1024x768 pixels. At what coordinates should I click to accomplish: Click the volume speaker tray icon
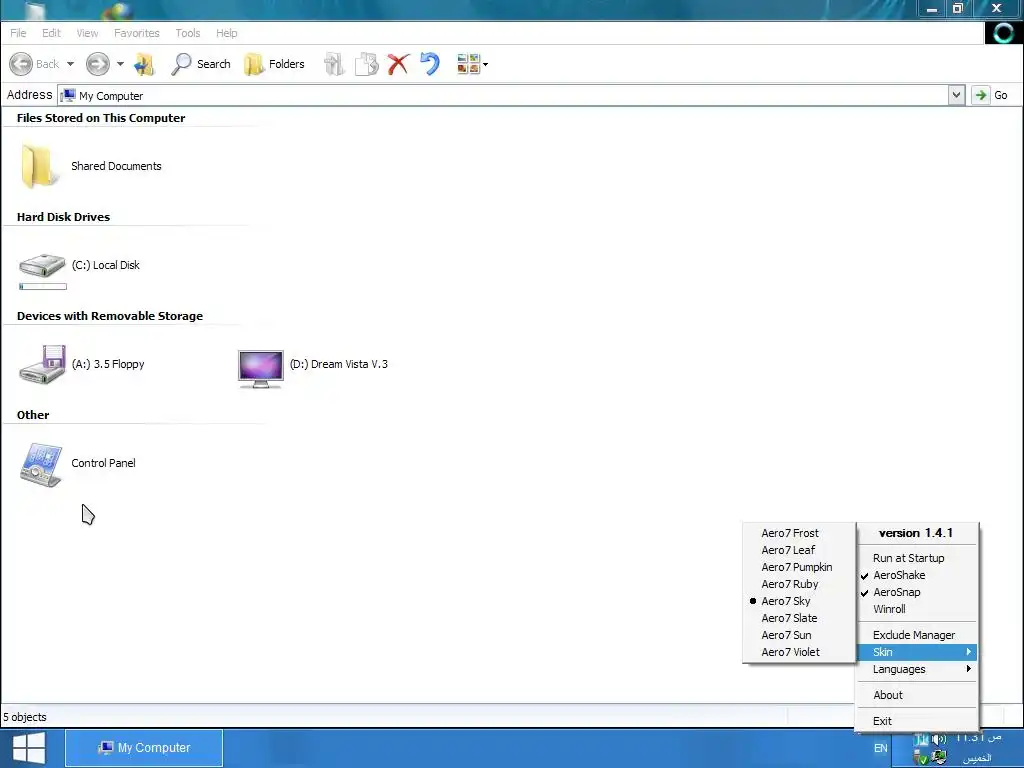click(x=939, y=739)
